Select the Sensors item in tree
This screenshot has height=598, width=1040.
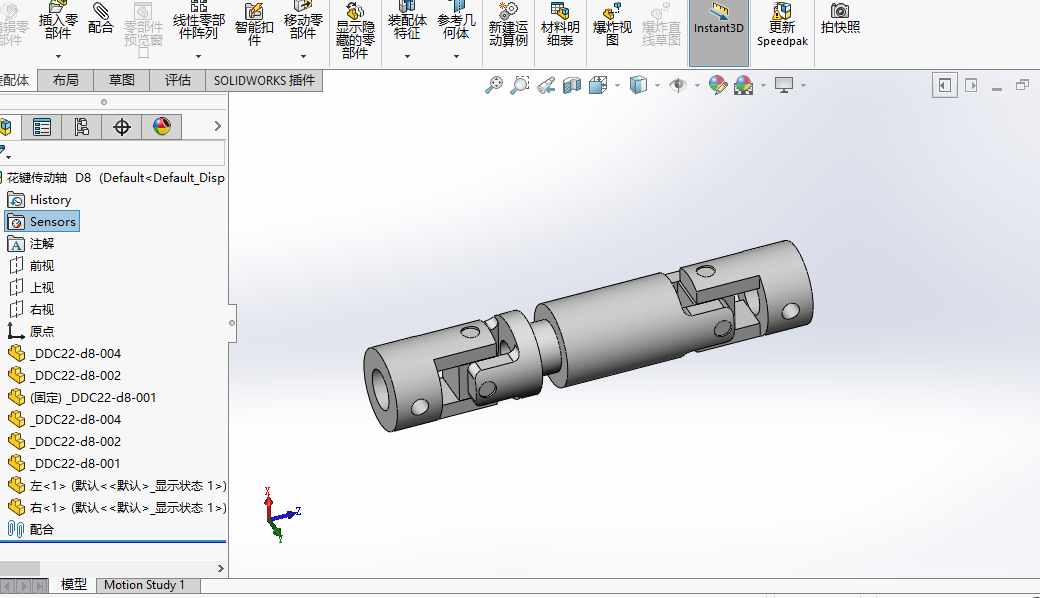(x=42, y=221)
